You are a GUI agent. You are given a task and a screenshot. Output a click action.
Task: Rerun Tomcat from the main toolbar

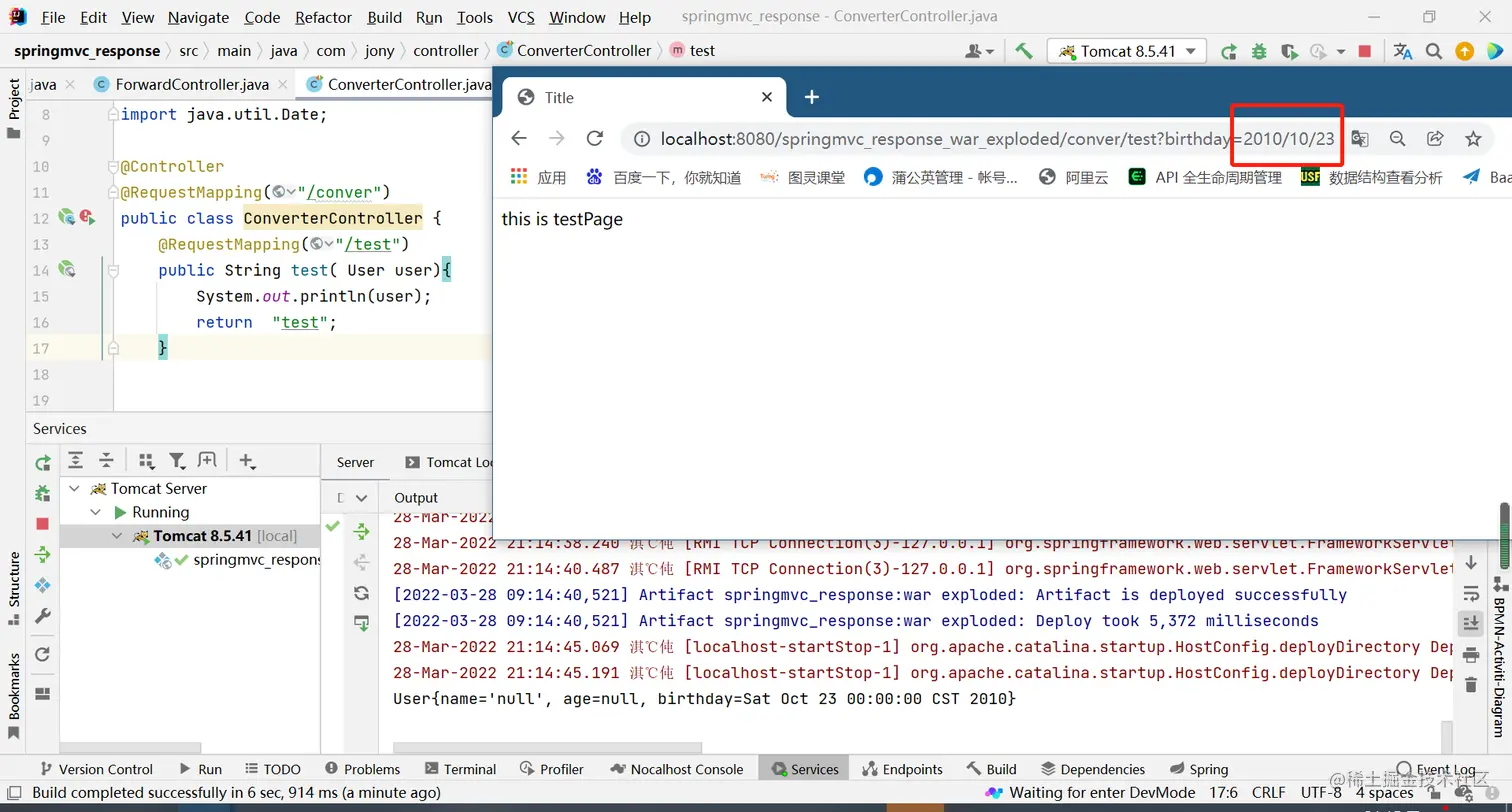click(x=1229, y=51)
